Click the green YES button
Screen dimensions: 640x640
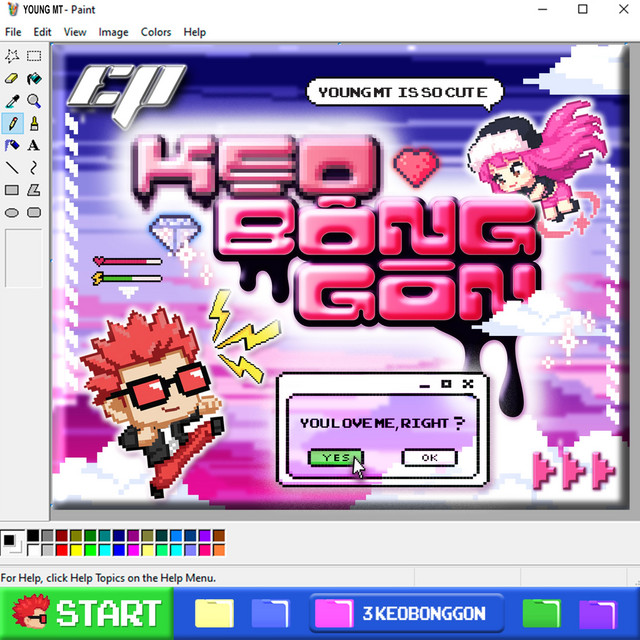pyautogui.click(x=336, y=458)
